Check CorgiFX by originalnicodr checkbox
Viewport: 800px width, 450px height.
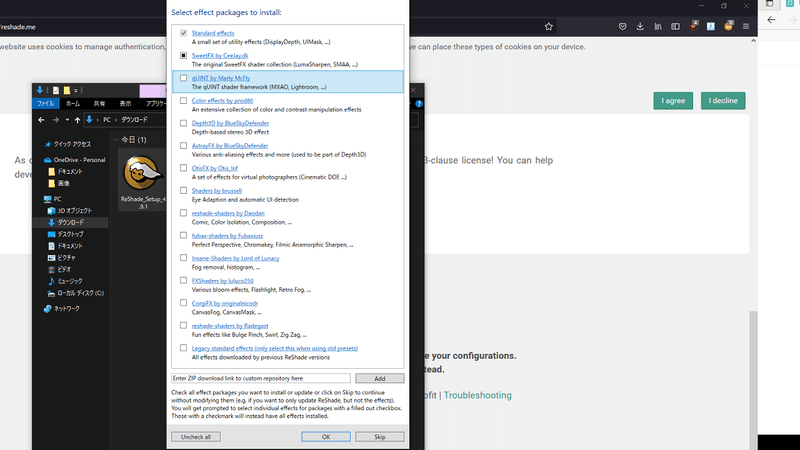click(x=183, y=303)
